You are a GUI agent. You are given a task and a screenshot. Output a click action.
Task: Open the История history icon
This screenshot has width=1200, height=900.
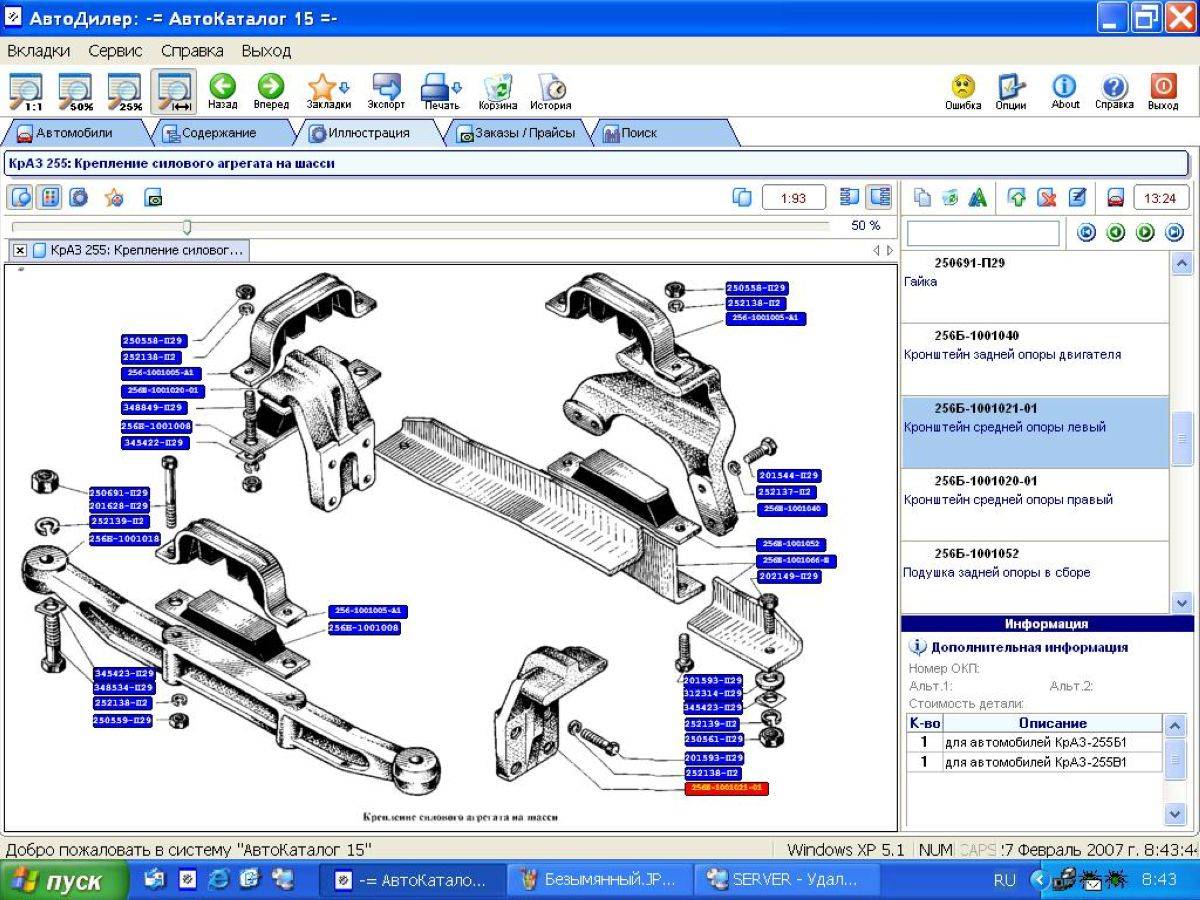551,91
